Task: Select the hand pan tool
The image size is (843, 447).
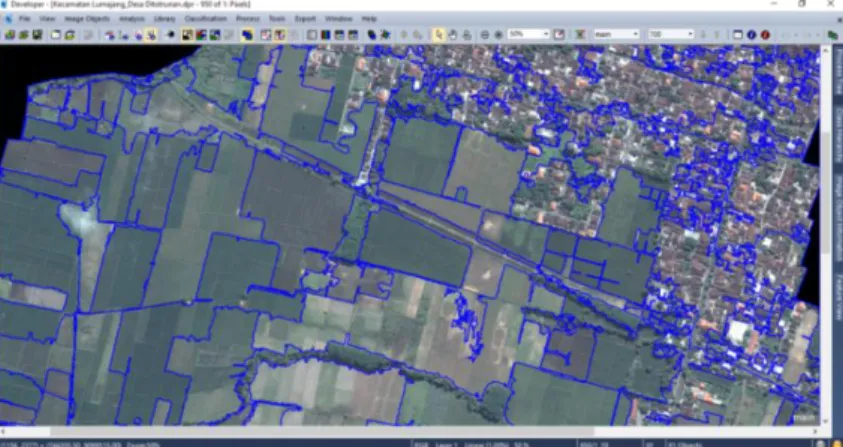Action: (x=453, y=34)
